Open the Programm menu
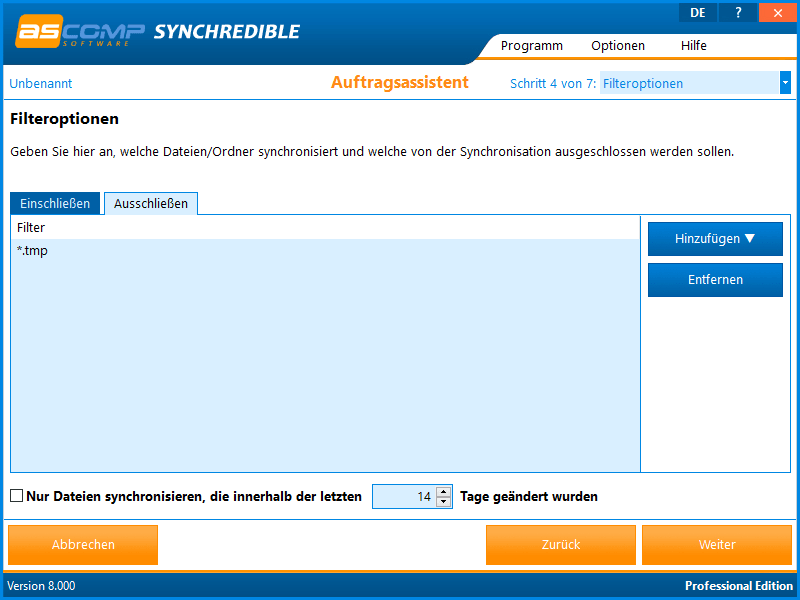The height and width of the screenshot is (600, 800). click(x=531, y=45)
